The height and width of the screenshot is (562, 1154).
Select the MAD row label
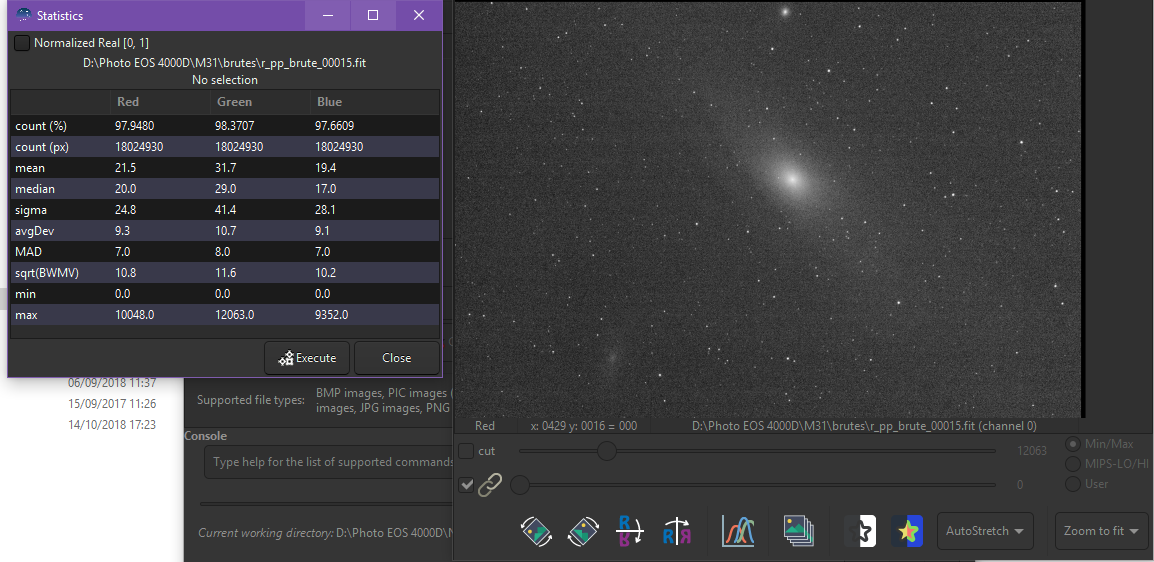coord(28,252)
